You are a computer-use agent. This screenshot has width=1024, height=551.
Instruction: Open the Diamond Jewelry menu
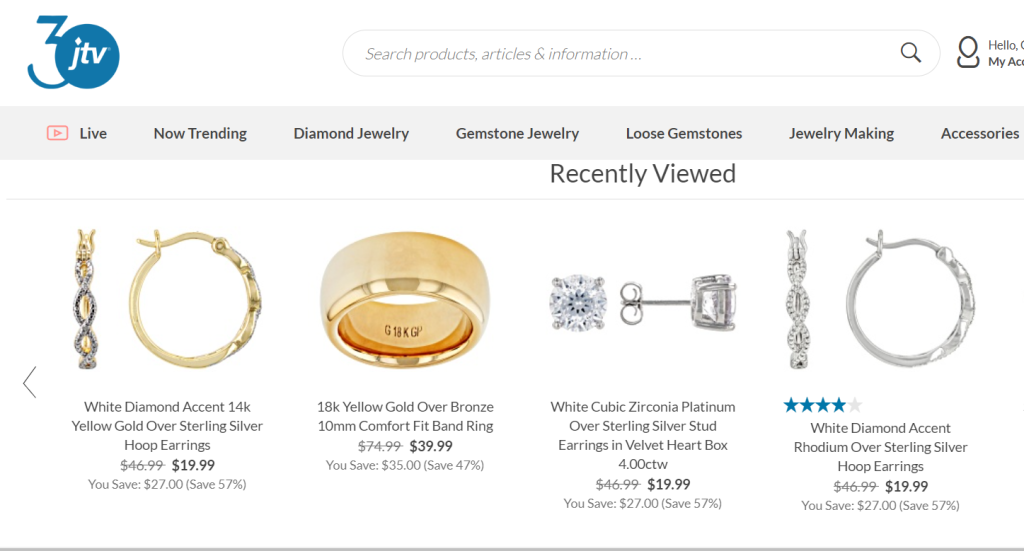click(351, 133)
